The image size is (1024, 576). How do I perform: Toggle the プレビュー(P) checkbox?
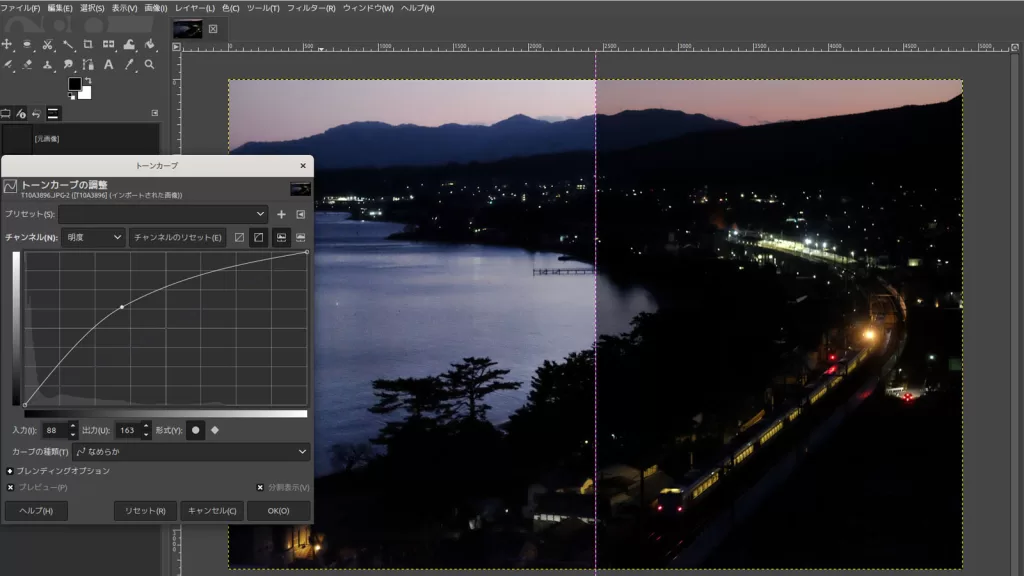tap(11, 487)
